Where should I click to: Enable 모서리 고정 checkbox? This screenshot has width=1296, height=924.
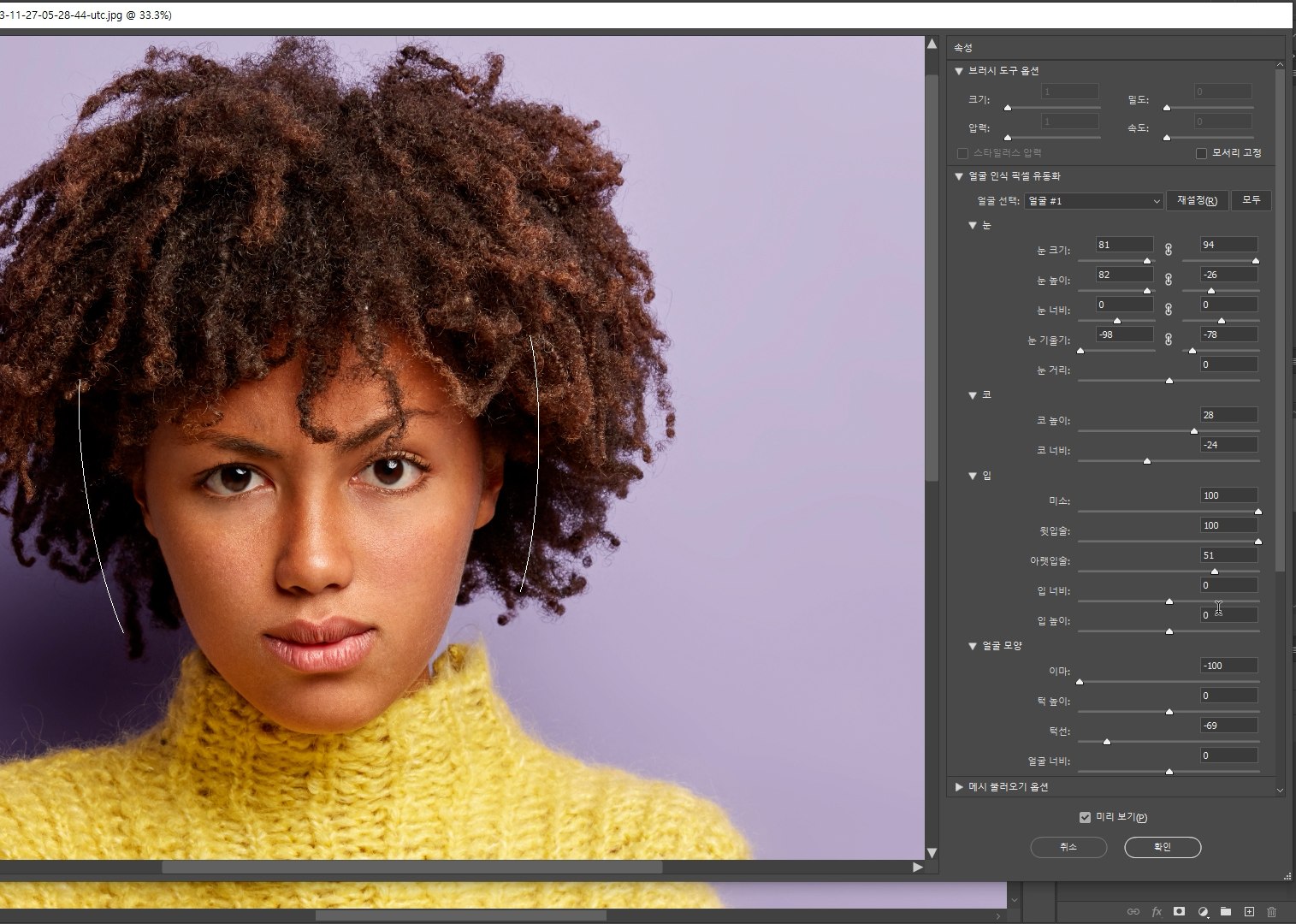pos(1201,153)
